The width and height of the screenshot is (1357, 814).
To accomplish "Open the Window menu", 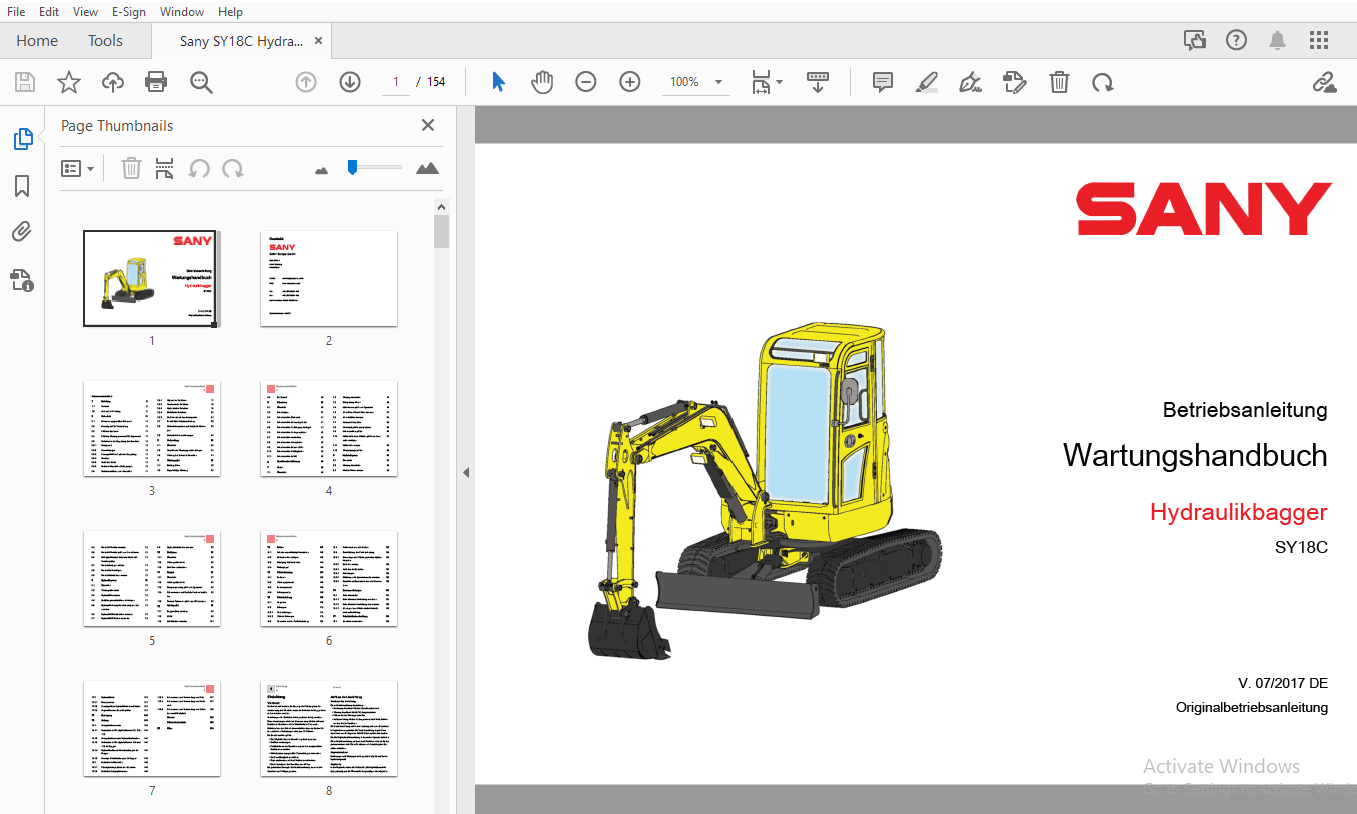I will (x=182, y=12).
